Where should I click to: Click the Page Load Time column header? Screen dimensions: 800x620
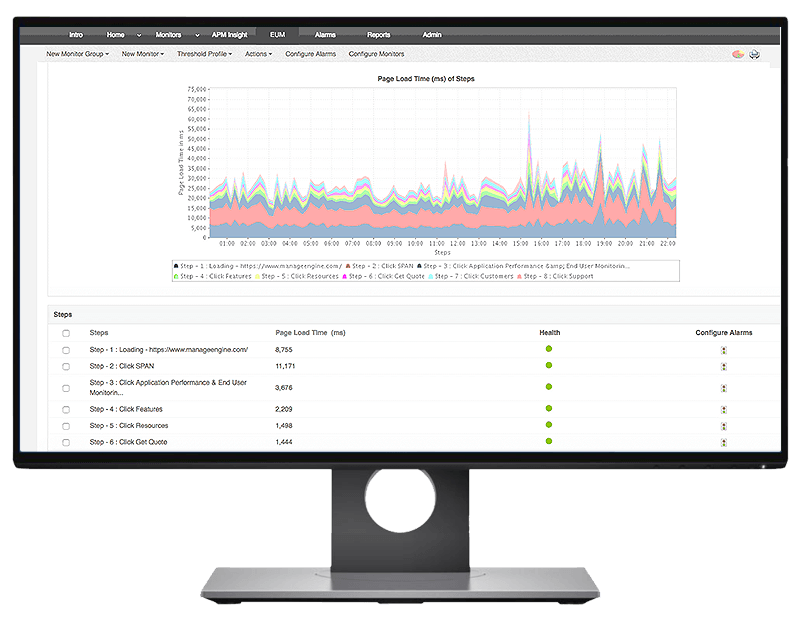pos(310,332)
